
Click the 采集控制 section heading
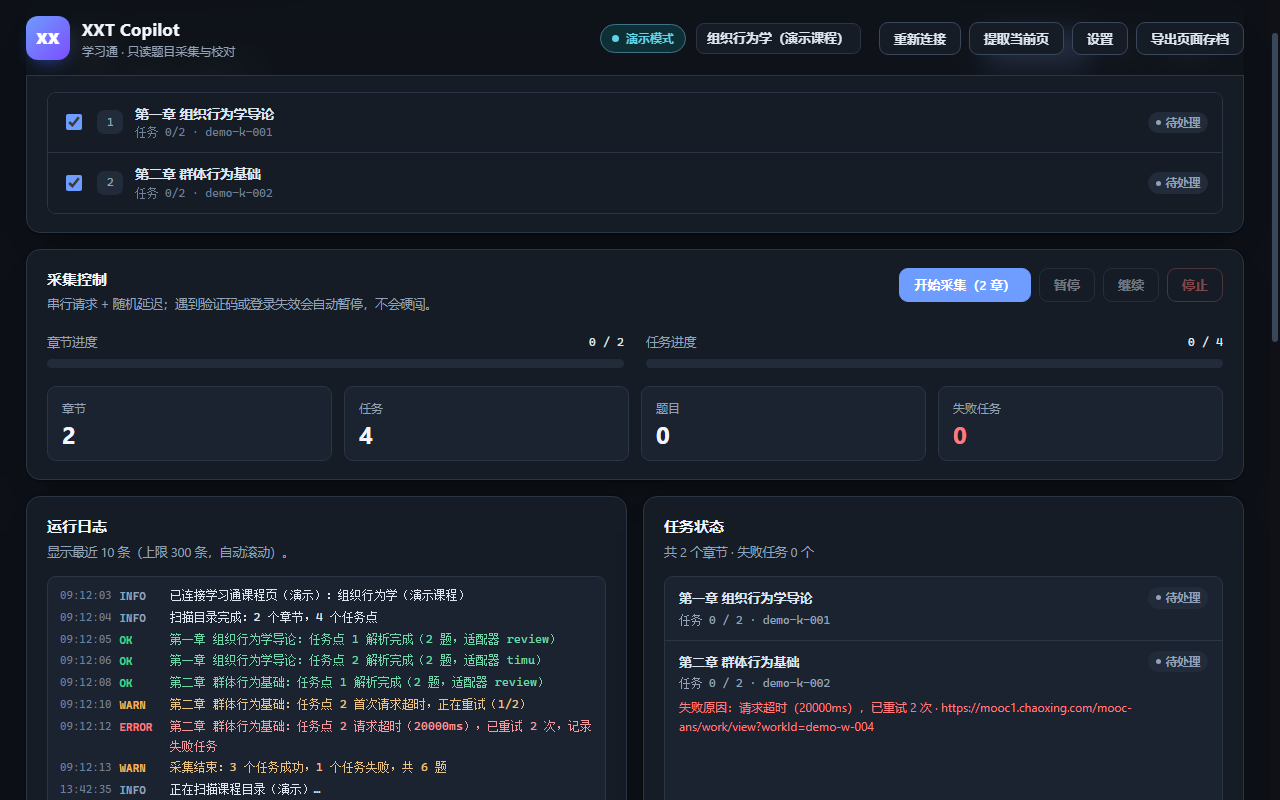tap(77, 280)
